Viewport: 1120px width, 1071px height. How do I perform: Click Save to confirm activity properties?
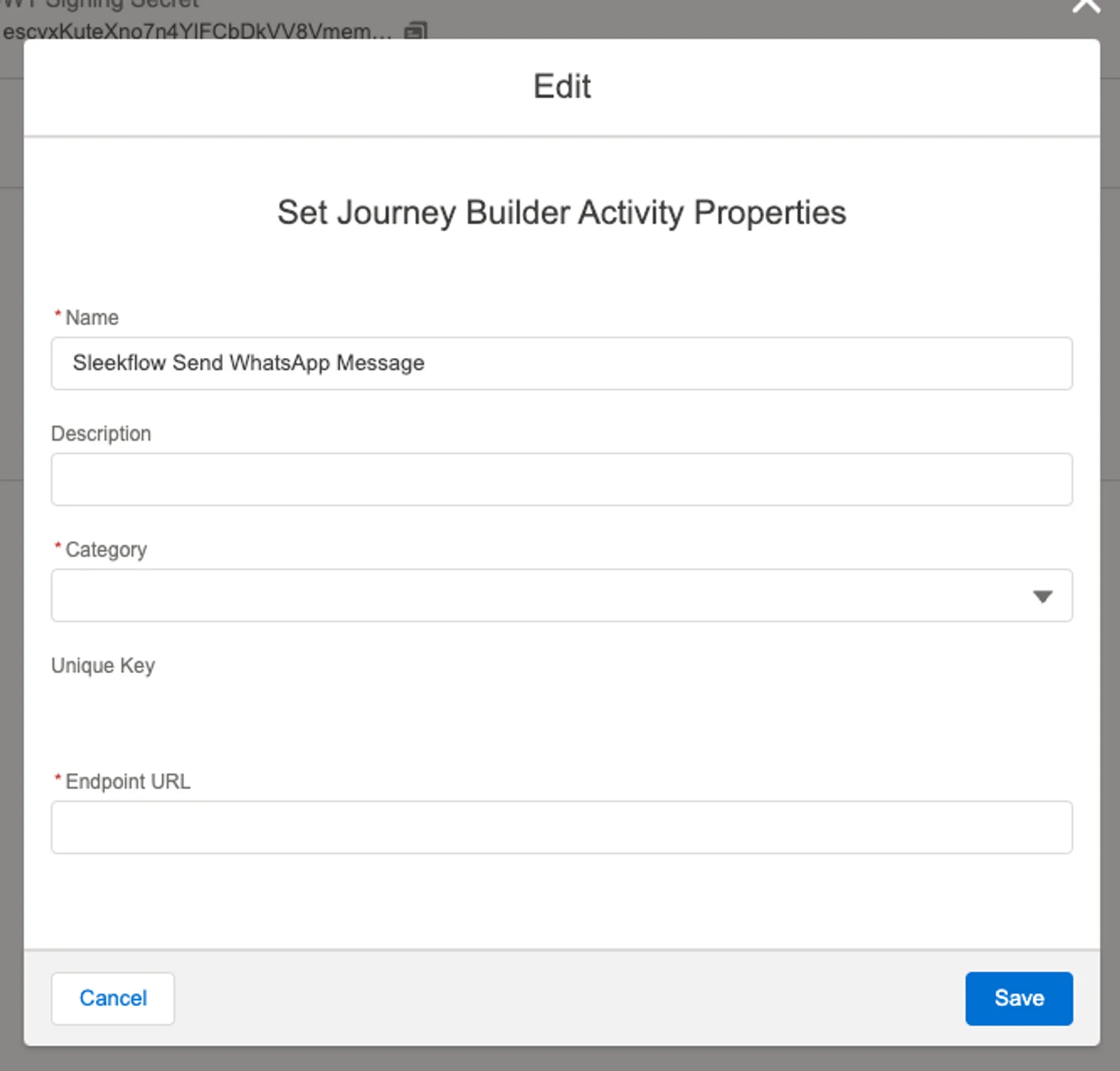[x=1019, y=998]
